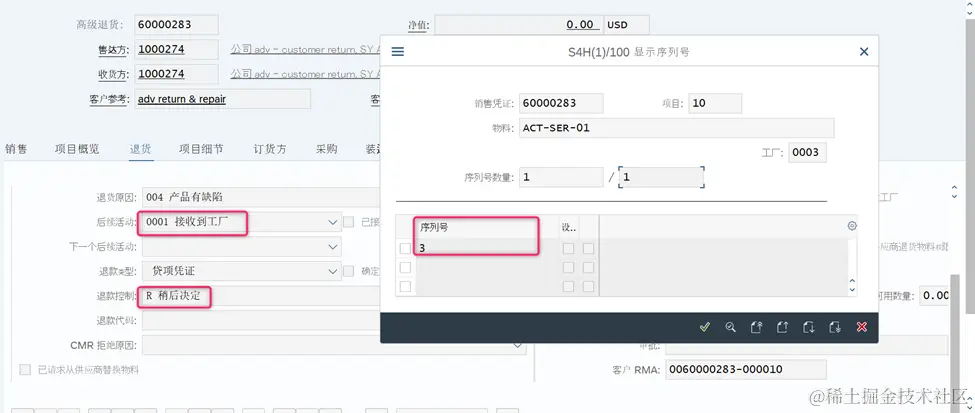This screenshot has width=975, height=413.
Task: Click the 设.. column header
Action: point(568,227)
